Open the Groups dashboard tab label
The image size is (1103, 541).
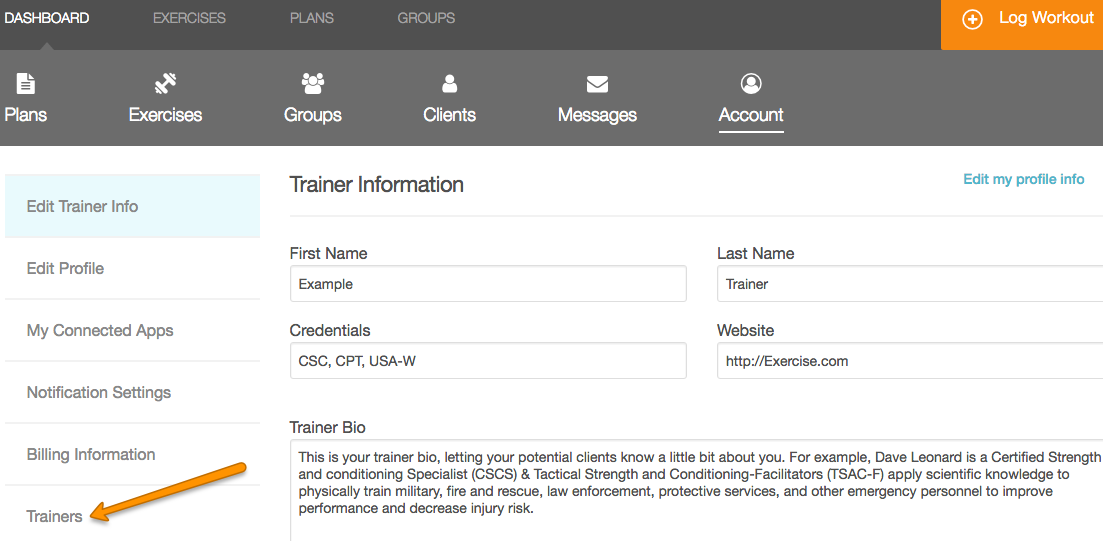pyautogui.click(x=313, y=115)
